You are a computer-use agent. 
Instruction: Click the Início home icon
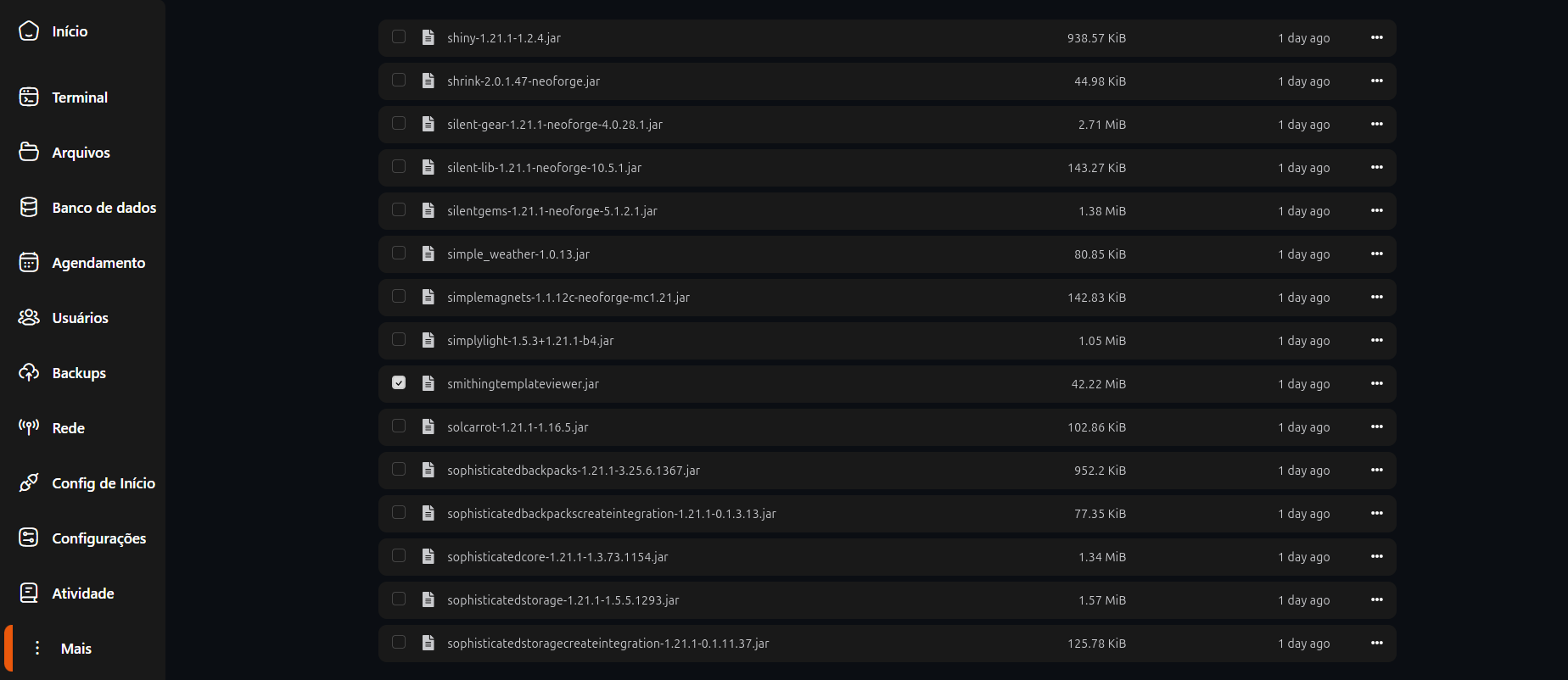click(x=29, y=31)
